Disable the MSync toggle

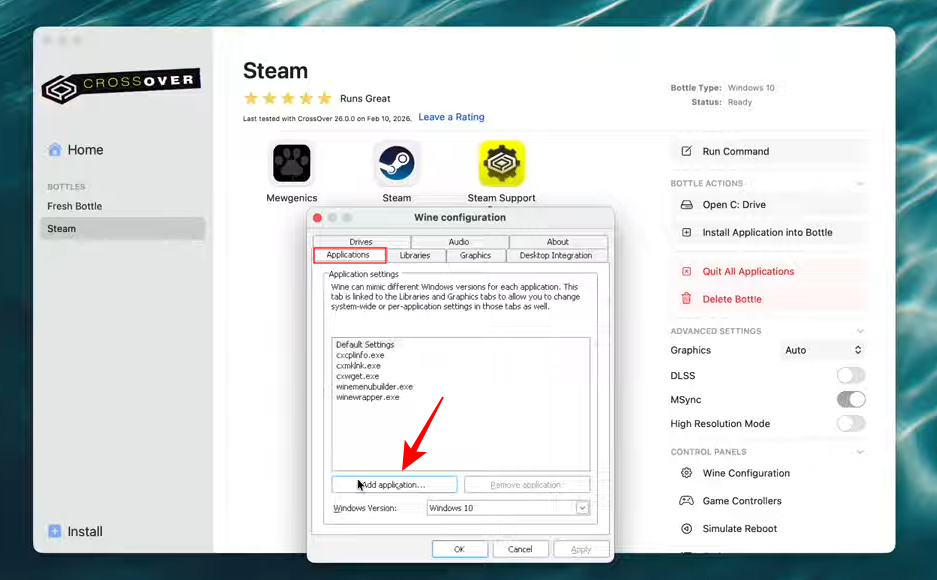click(850, 400)
